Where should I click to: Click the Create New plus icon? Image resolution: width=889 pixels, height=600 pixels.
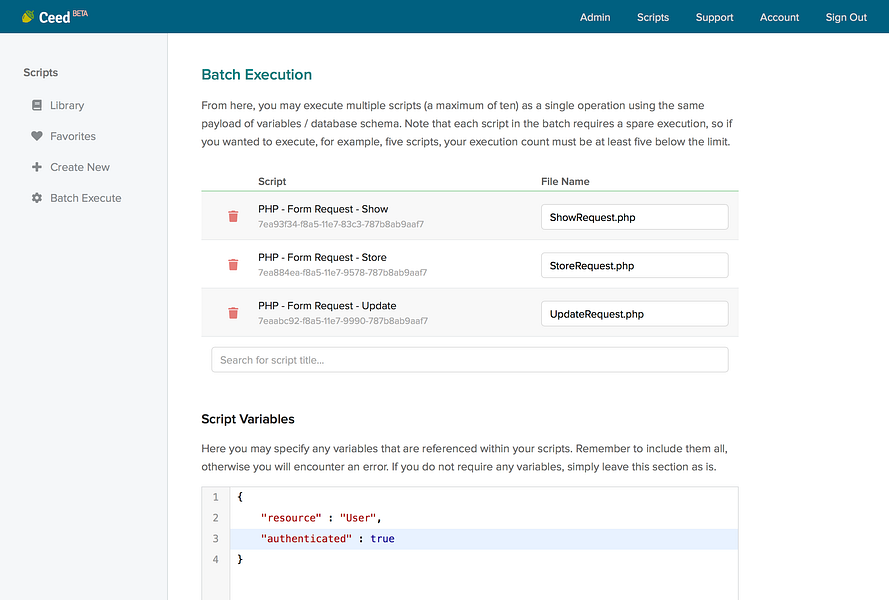(x=37, y=167)
